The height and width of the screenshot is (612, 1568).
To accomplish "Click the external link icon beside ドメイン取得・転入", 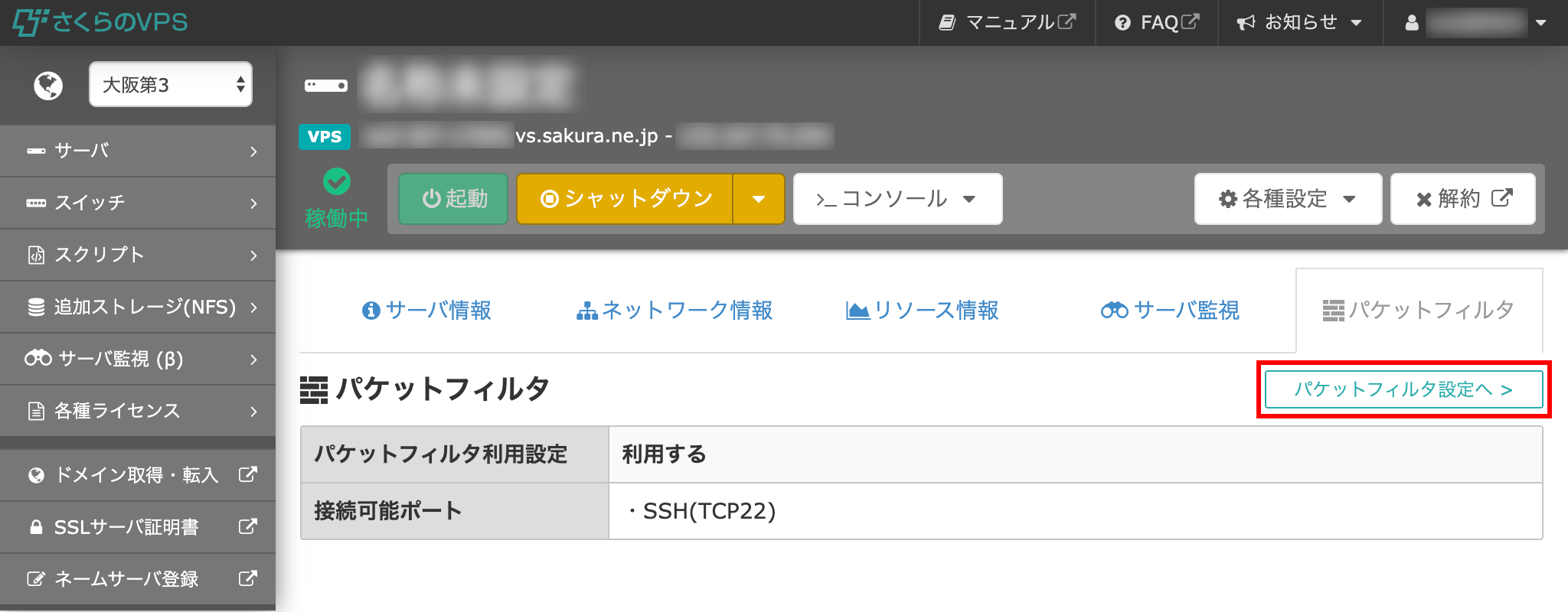I will 247,474.
